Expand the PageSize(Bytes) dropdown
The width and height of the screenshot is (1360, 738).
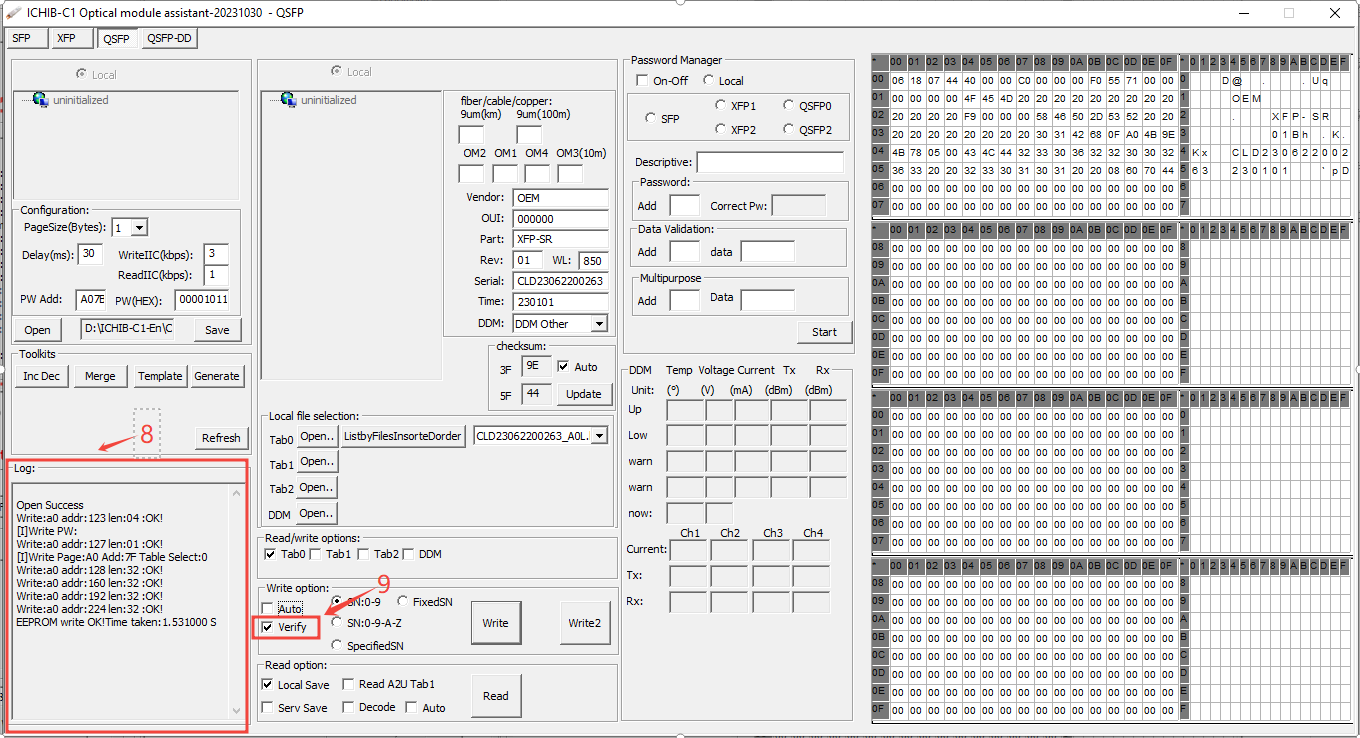coord(139,228)
